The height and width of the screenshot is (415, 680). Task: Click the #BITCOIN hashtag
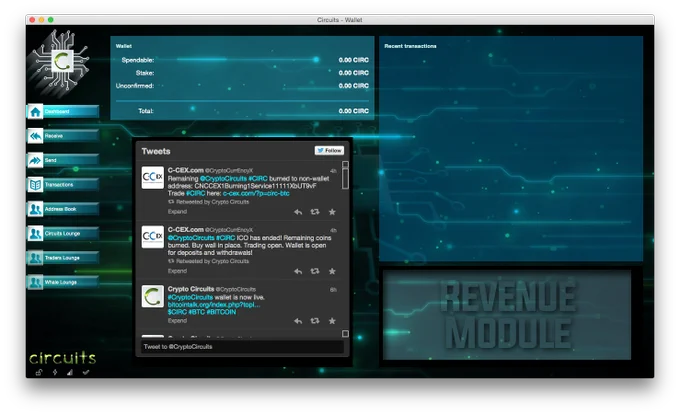221,312
